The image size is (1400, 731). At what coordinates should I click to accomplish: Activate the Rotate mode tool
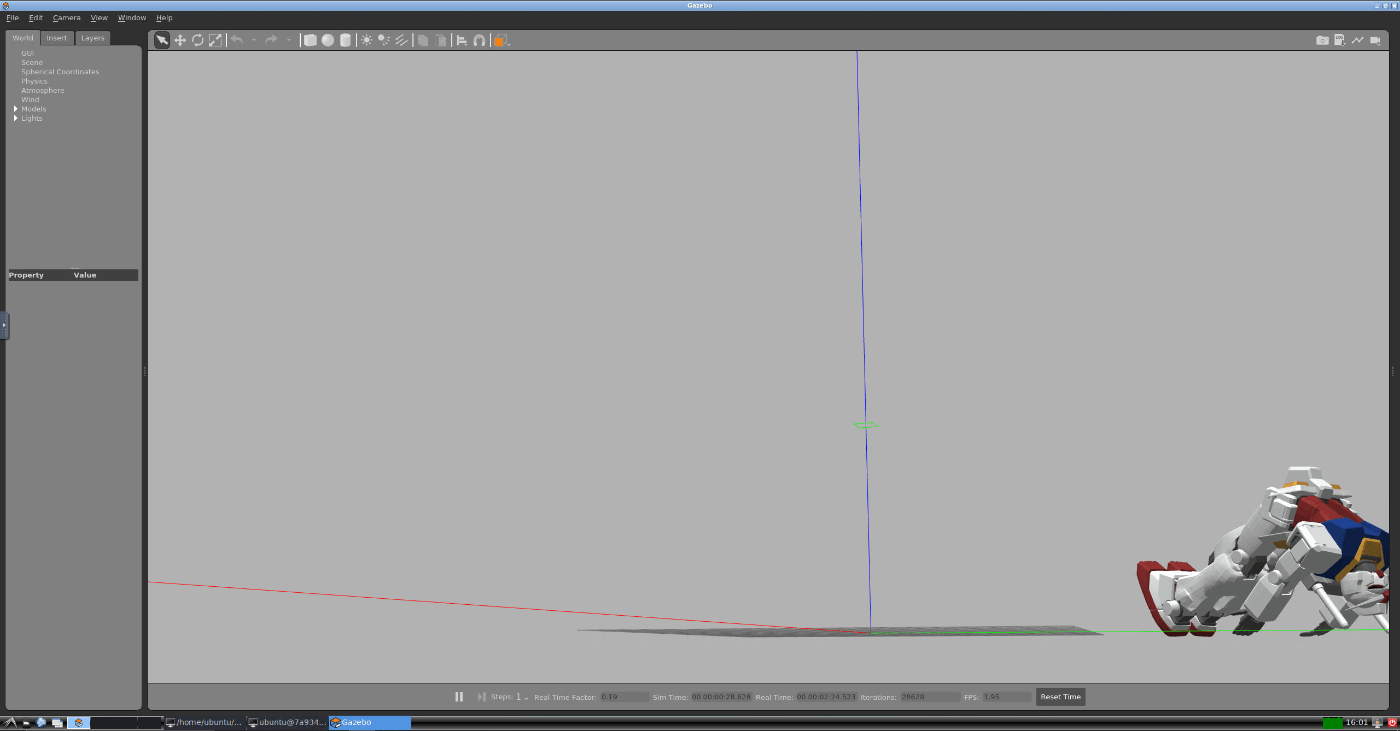tap(198, 40)
